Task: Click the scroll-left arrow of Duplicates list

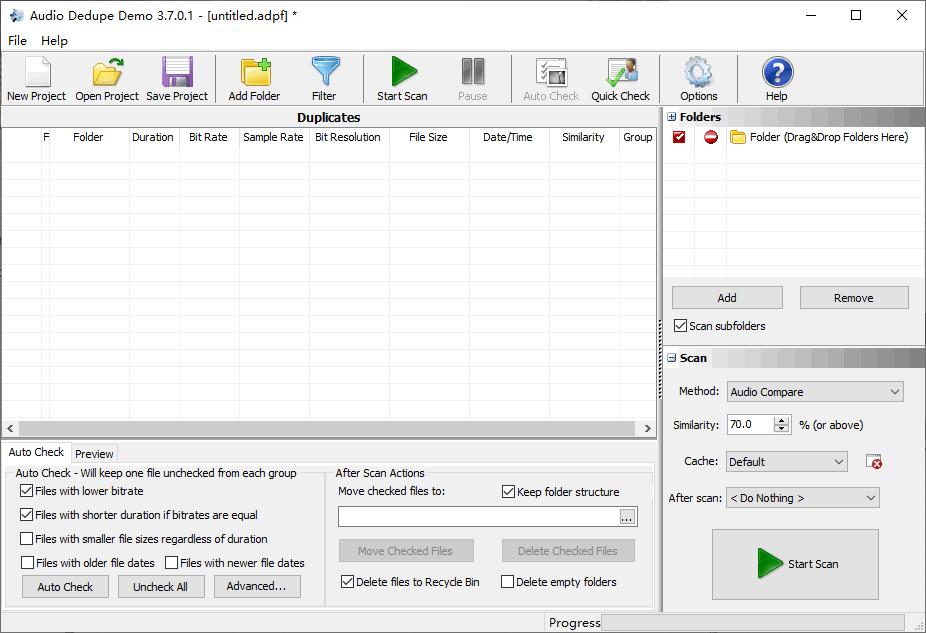Action: click(x=10, y=429)
